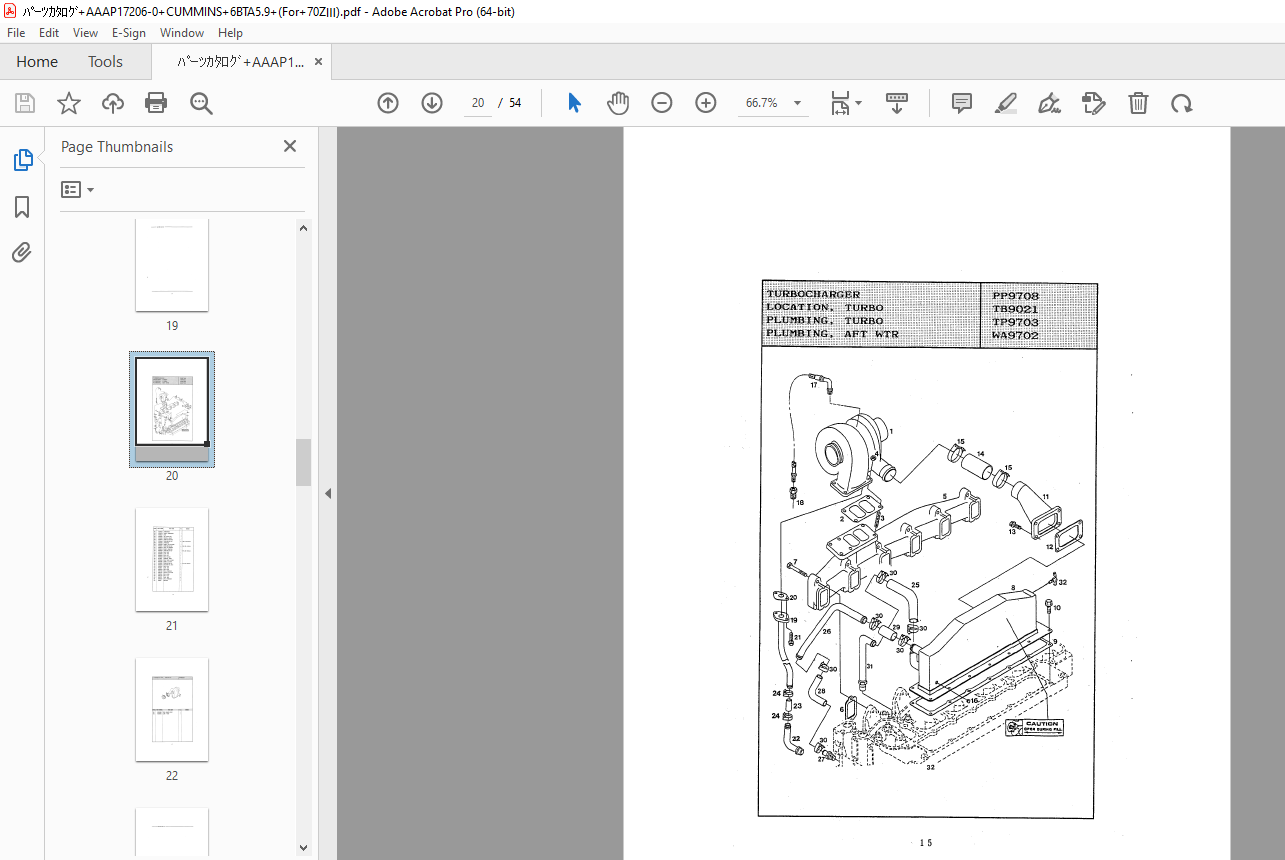
Task: Switch to the Tools tab
Action: (105, 61)
